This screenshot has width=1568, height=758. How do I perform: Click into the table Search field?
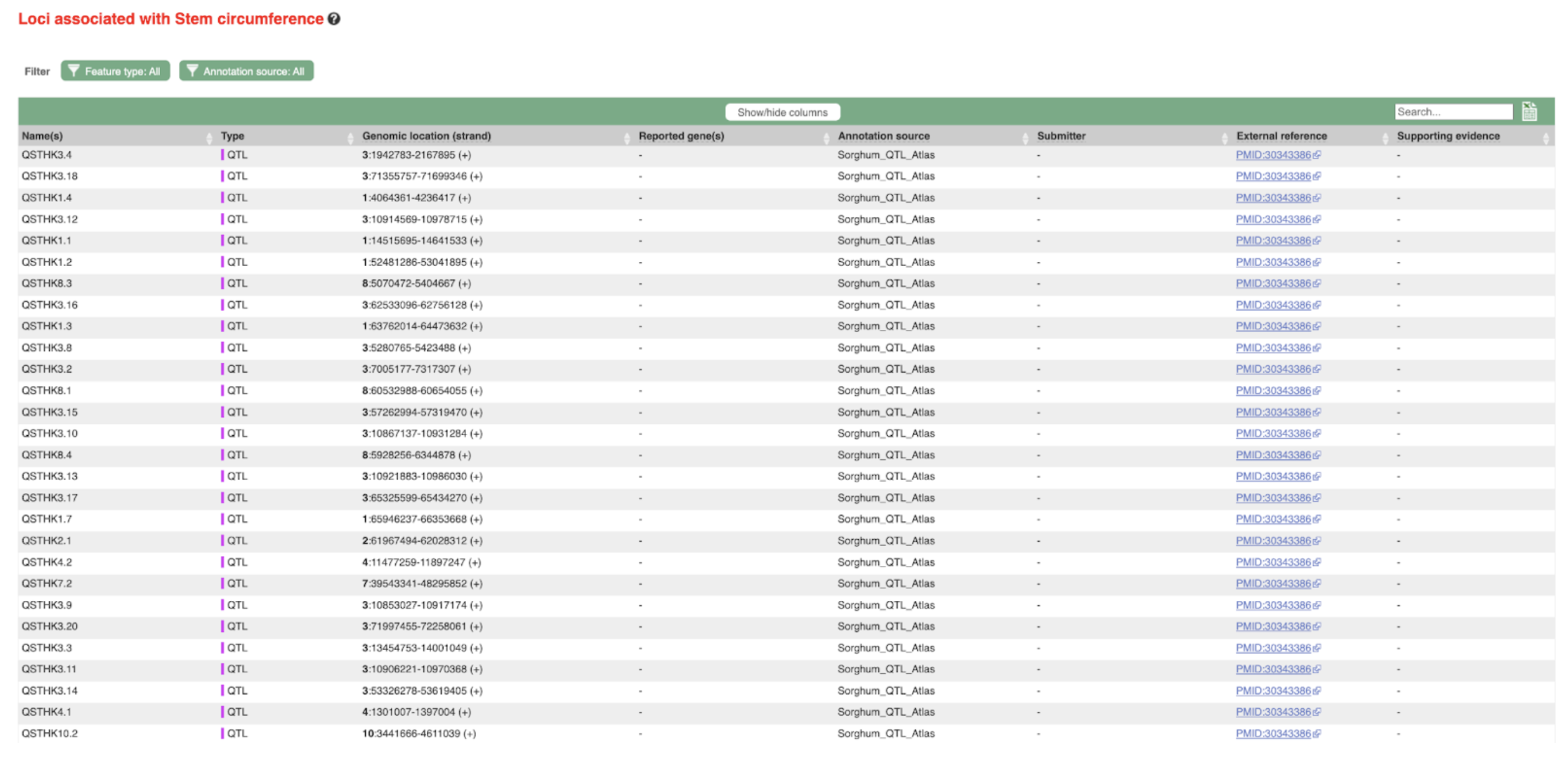(x=1453, y=112)
